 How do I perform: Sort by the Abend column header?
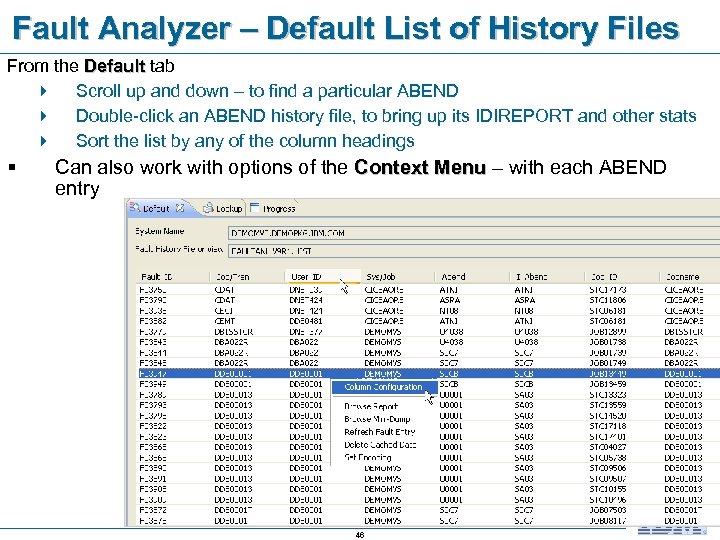(453, 277)
